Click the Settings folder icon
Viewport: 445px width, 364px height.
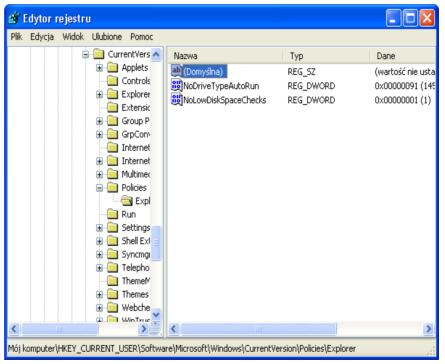point(113,228)
